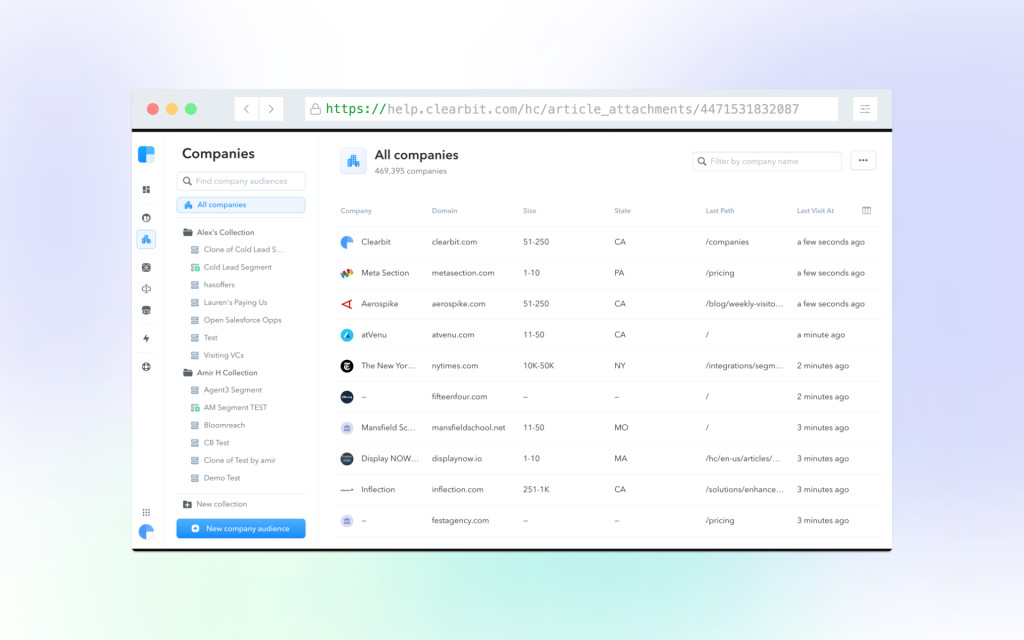Click the atVenu company logo
Viewport: 1024px width, 640px height.
[x=347, y=335]
